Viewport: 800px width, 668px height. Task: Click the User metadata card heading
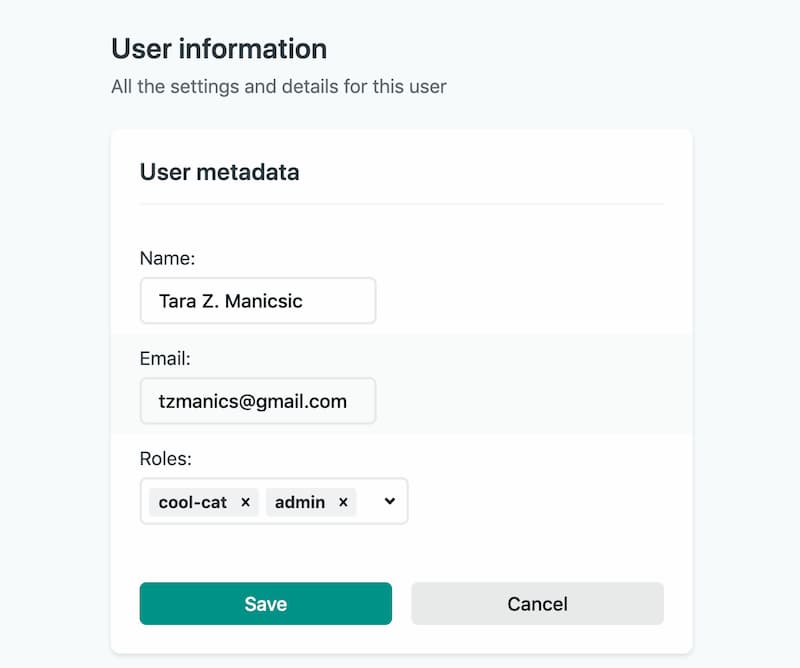tap(219, 172)
